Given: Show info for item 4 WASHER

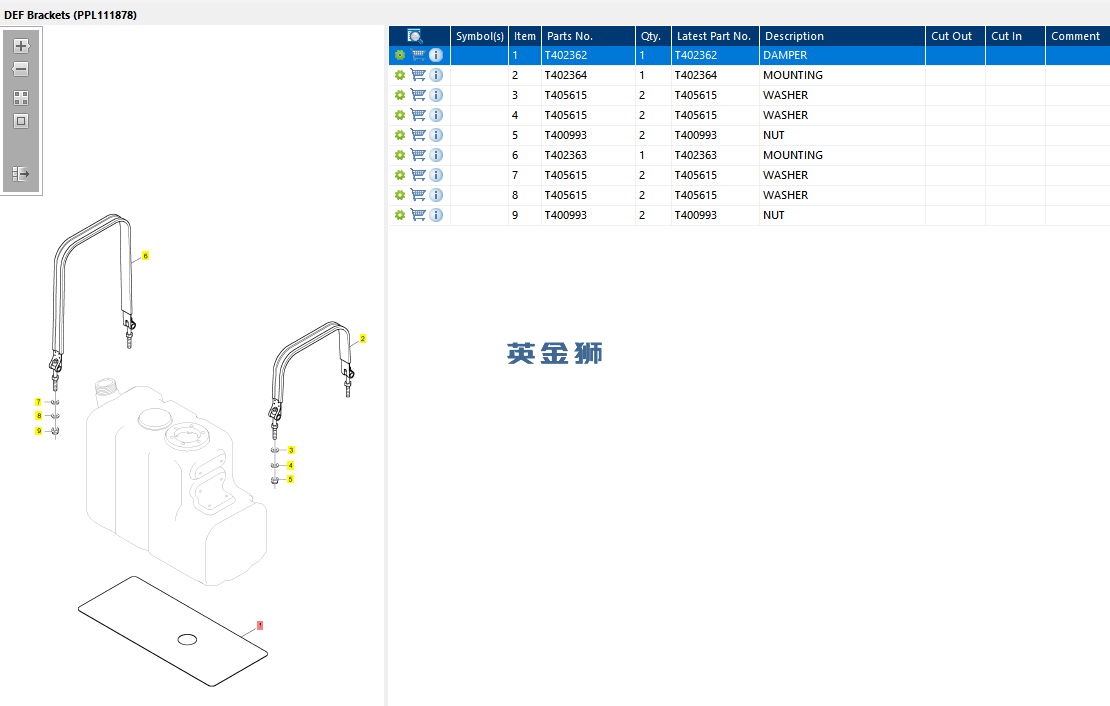Looking at the screenshot, I should pos(436,115).
